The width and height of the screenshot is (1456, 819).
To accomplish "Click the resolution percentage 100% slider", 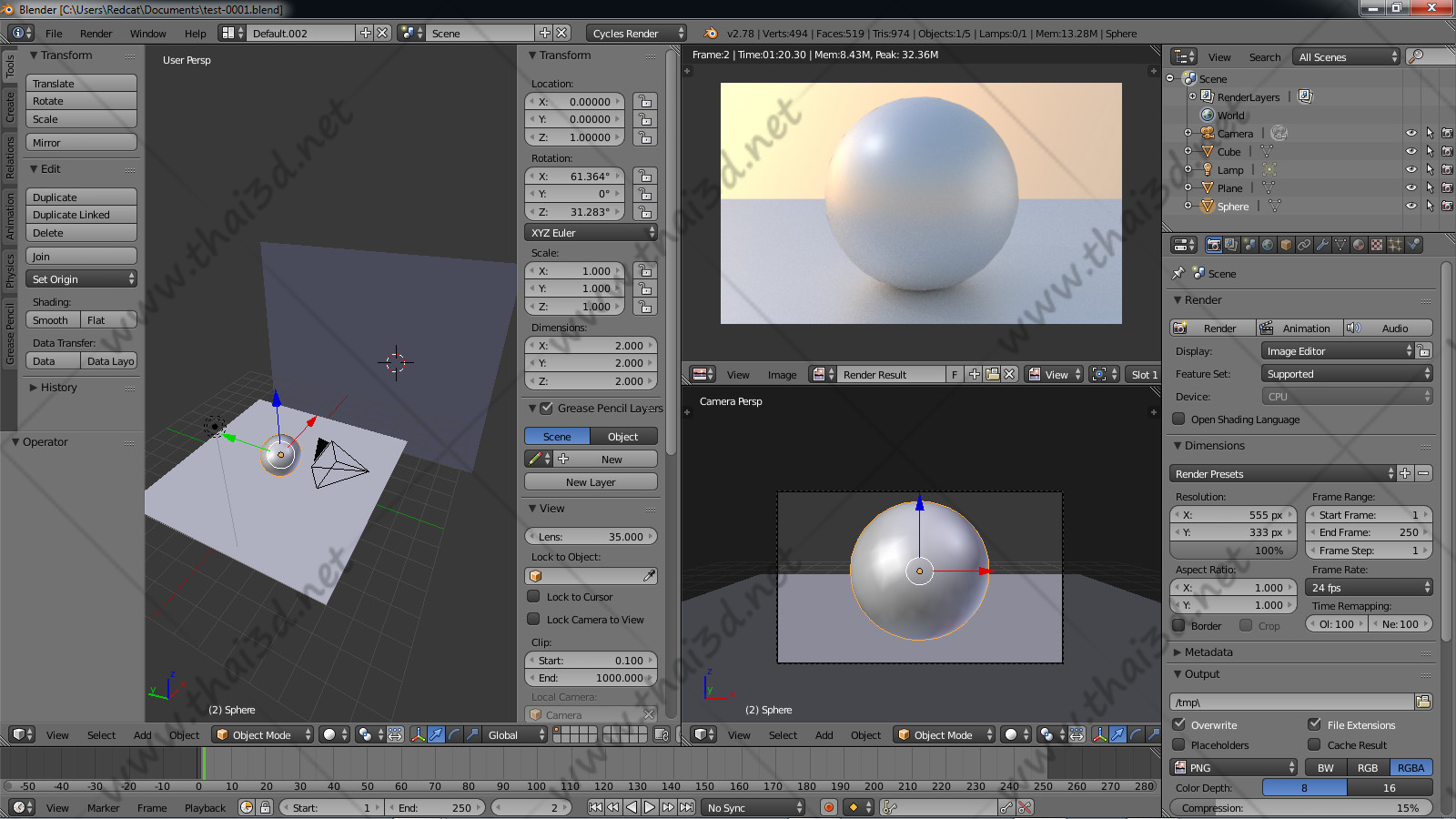I will coord(1234,551).
